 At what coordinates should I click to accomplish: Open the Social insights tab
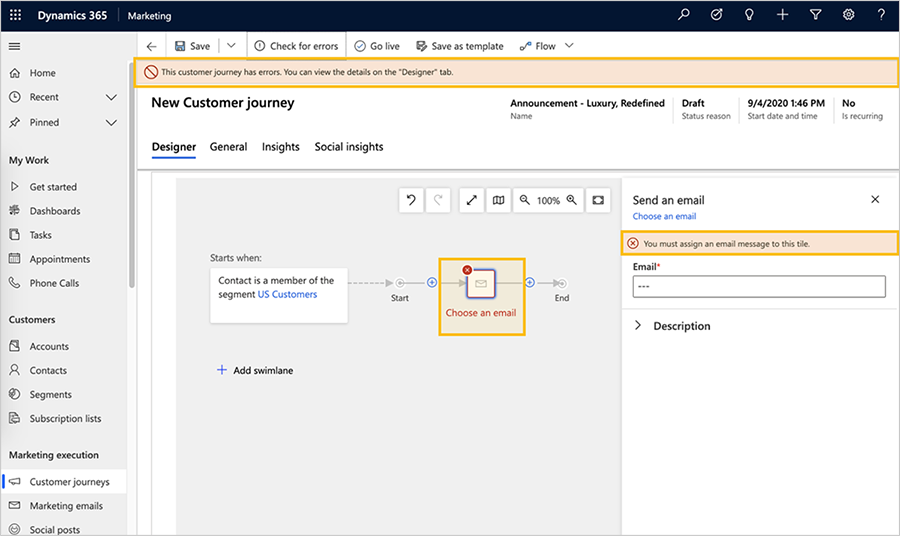349,147
